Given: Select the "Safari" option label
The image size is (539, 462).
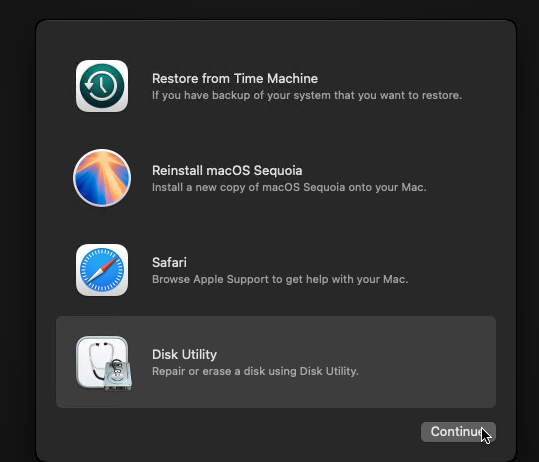Looking at the screenshot, I should (x=169, y=263).
